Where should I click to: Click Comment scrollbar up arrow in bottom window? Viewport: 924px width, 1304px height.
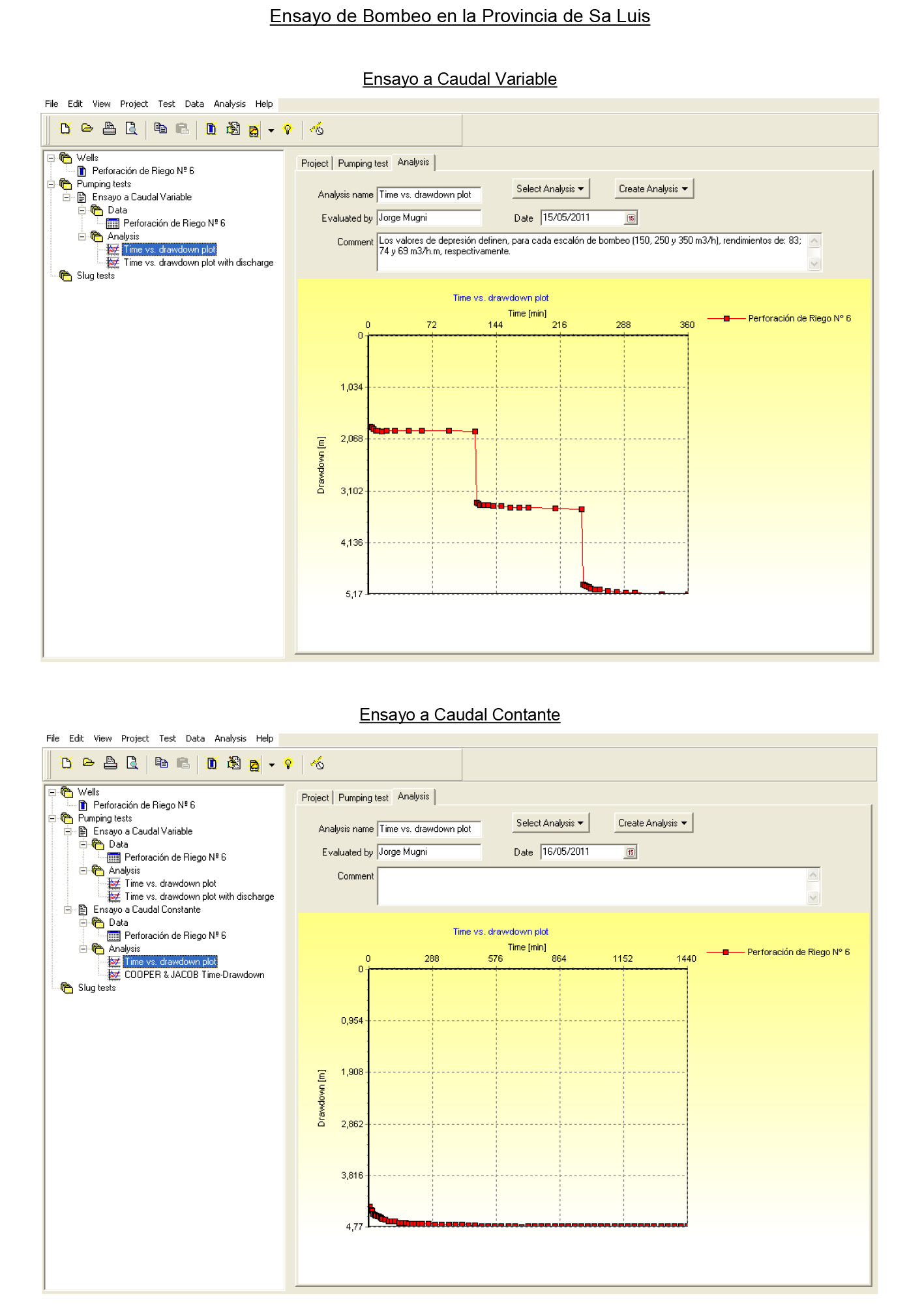813,875
